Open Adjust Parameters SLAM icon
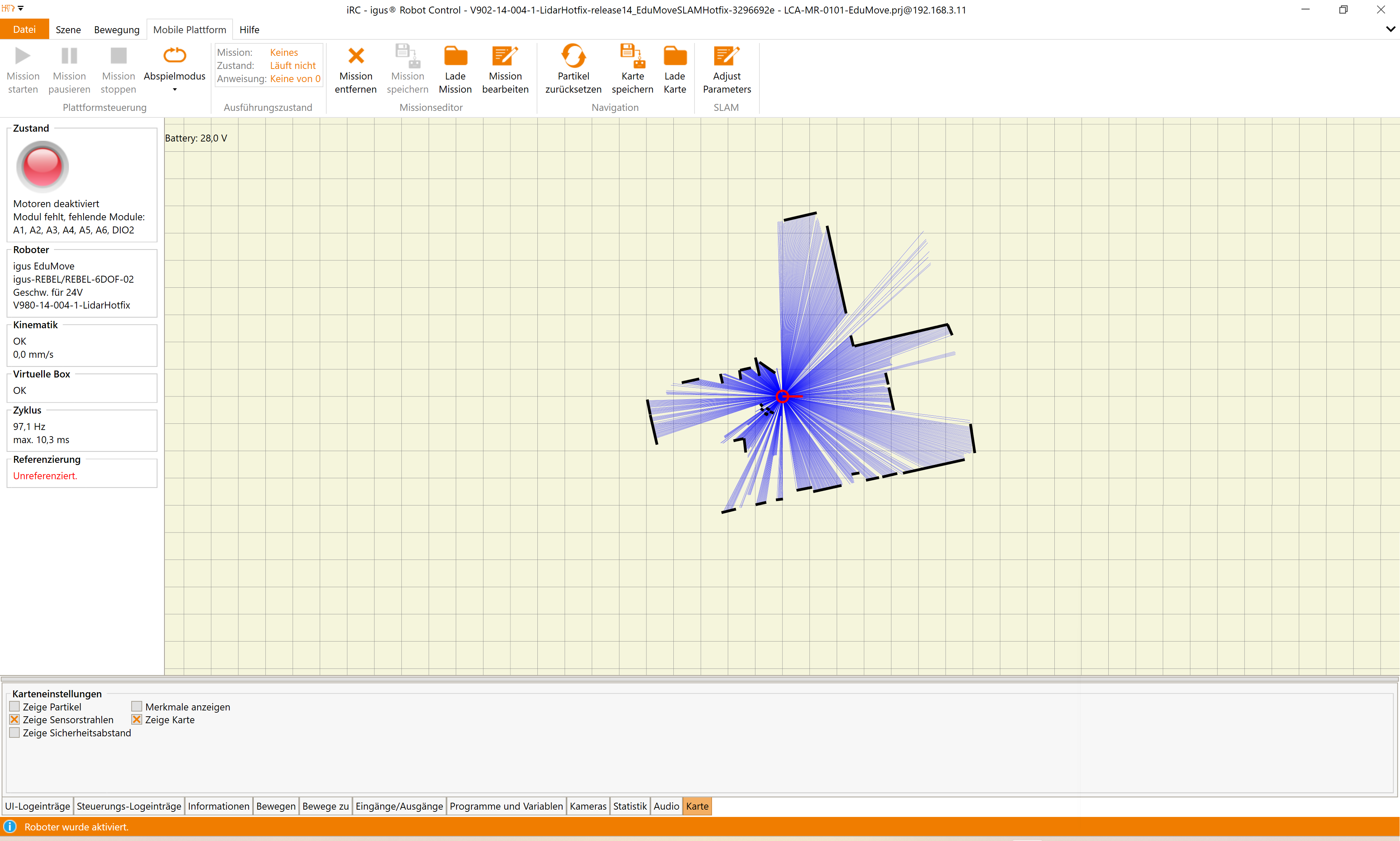Screen dimensions: 1400x841 click(x=726, y=56)
